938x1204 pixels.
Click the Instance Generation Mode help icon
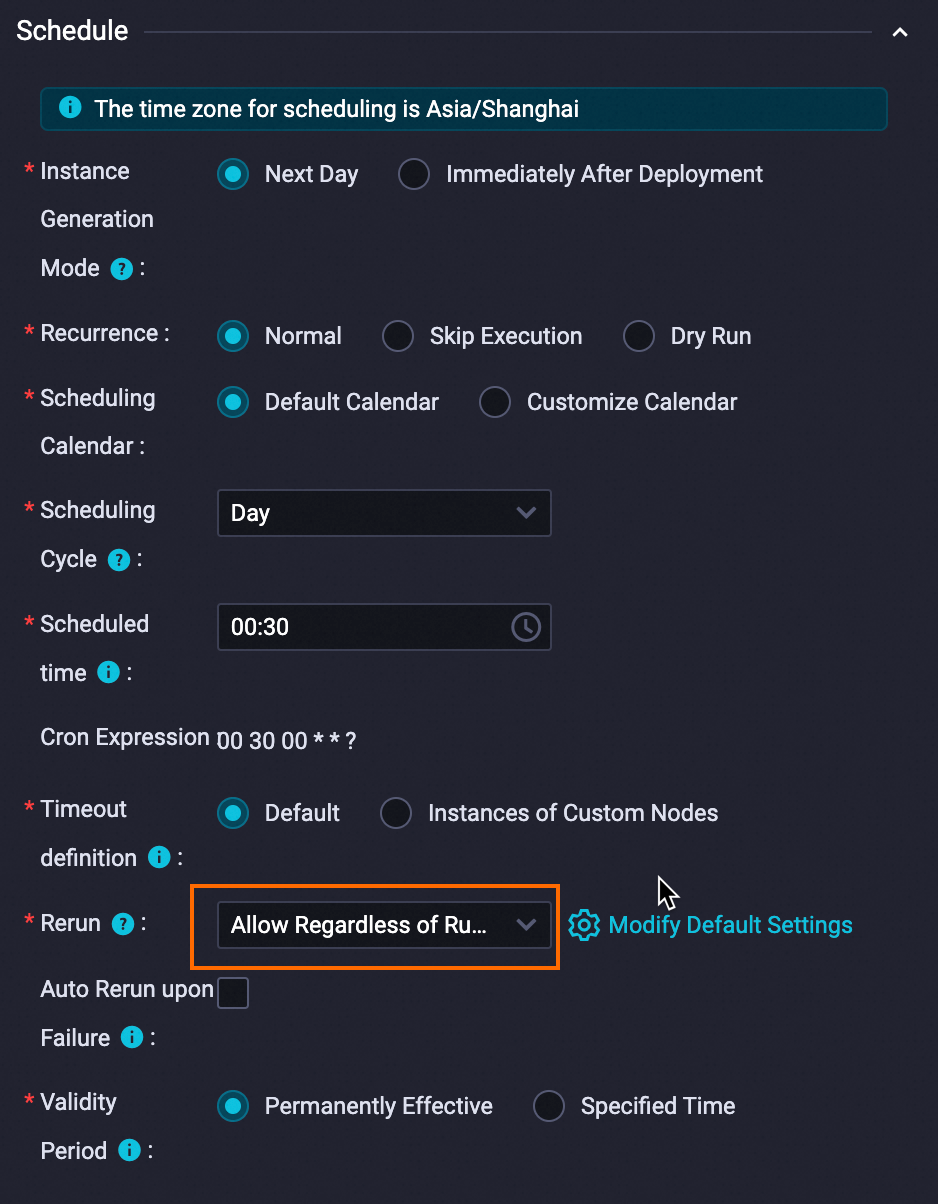(121, 269)
